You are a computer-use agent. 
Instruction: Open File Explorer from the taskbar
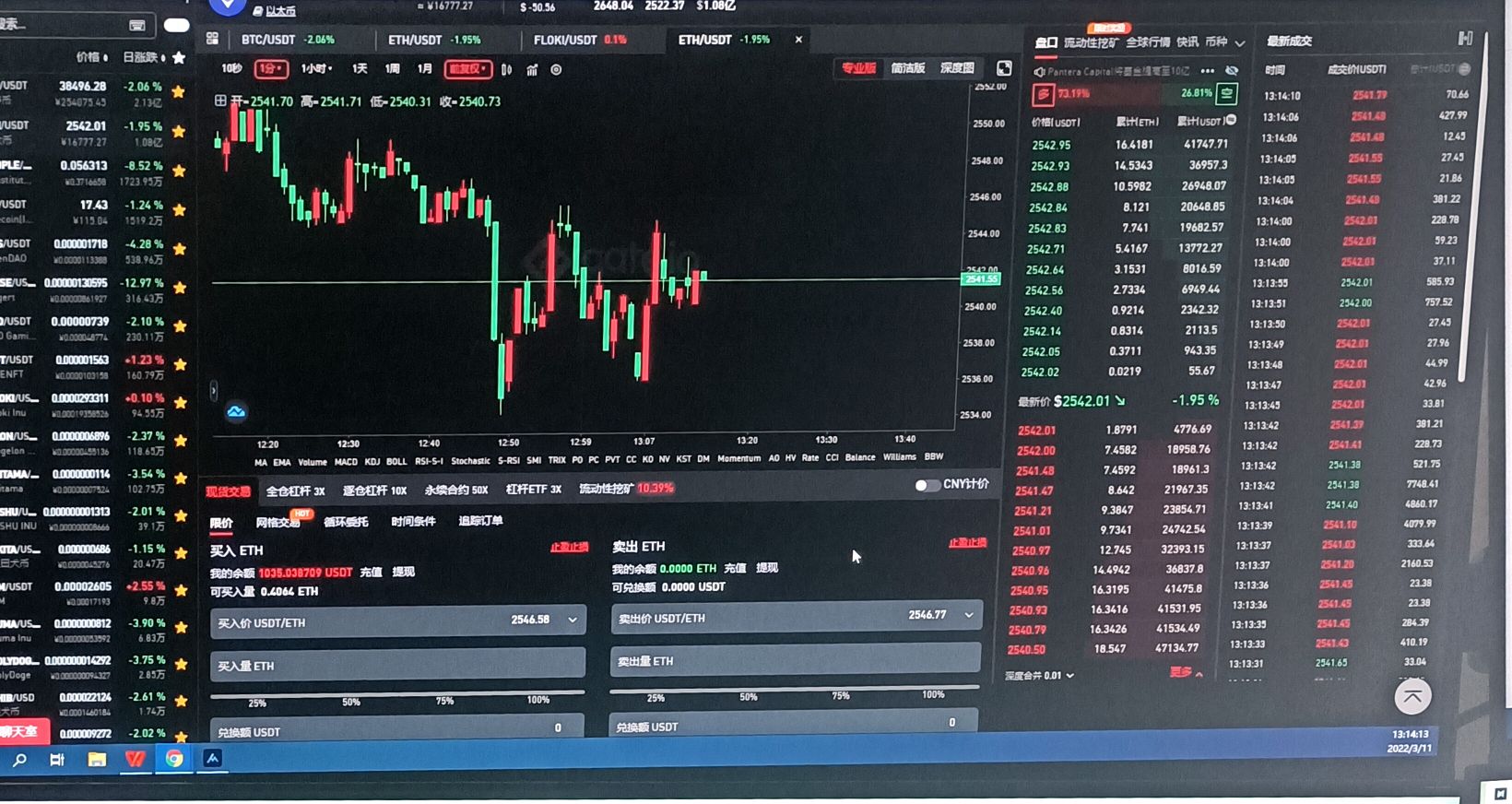(x=96, y=760)
